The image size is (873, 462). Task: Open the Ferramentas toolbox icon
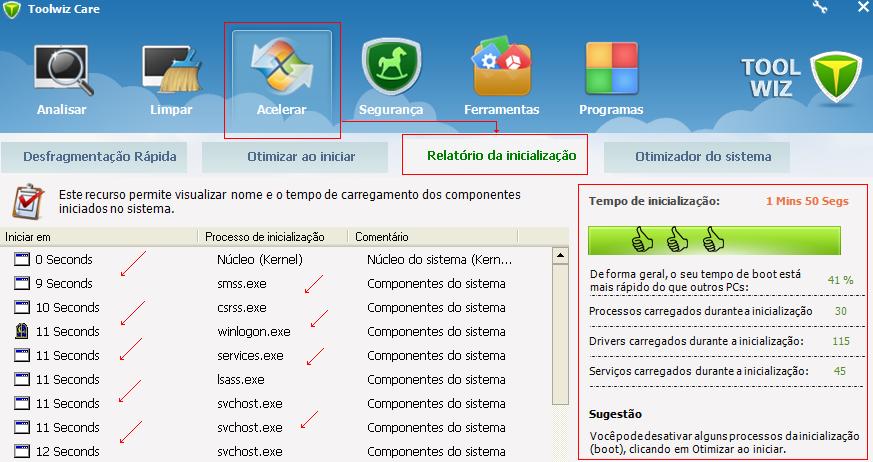click(x=501, y=67)
